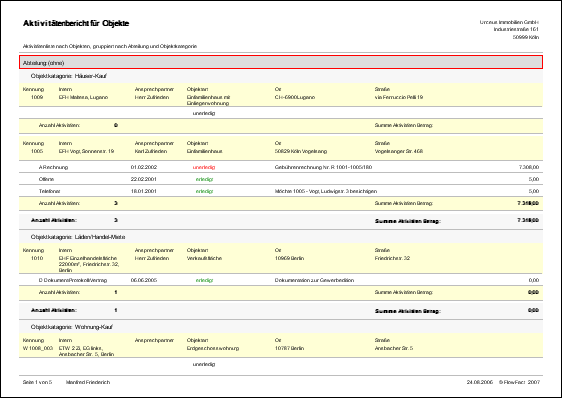Click the Straße value Ansbacher Str. 5
The image size is (562, 398).
point(394,348)
